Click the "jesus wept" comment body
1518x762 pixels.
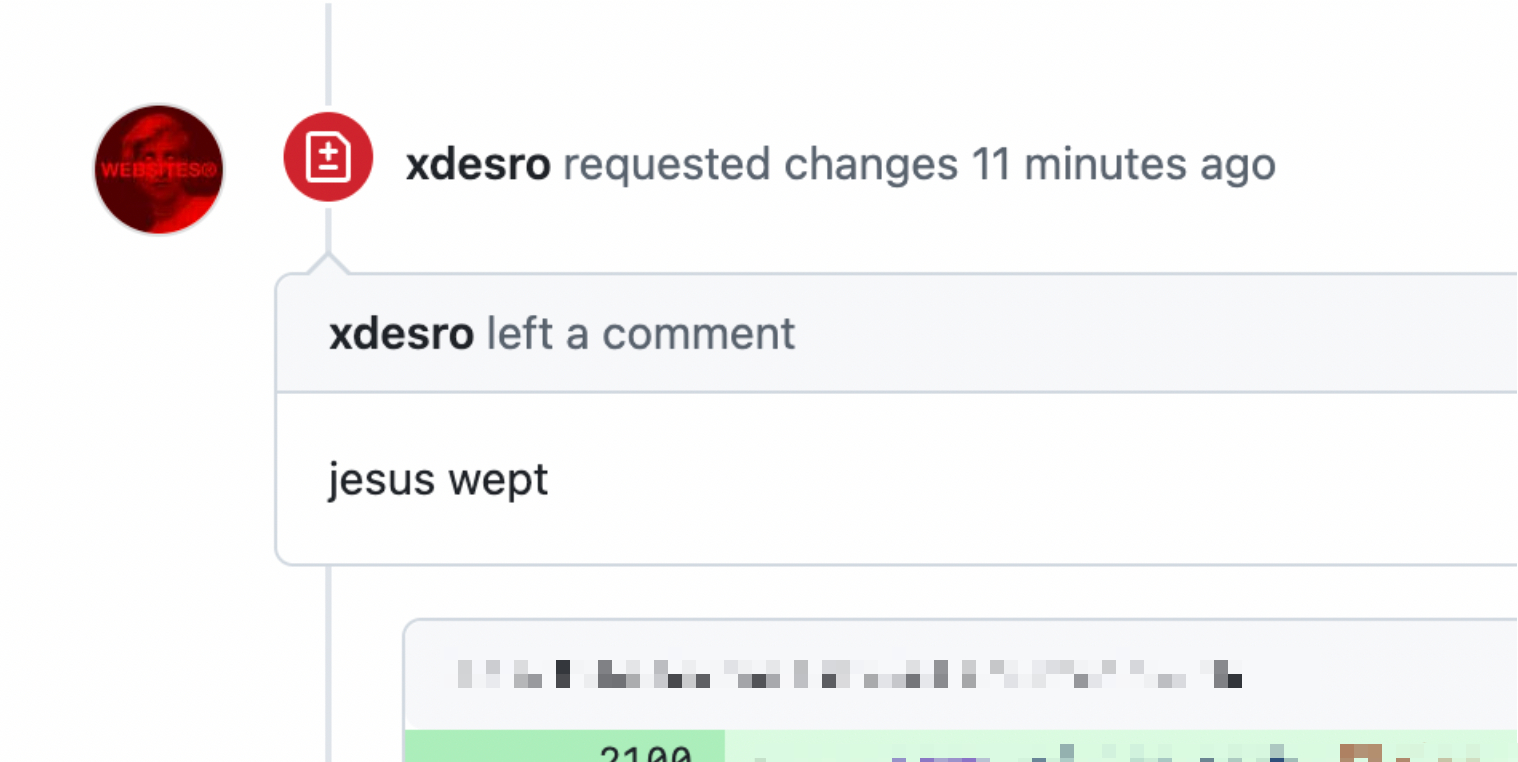tap(438, 480)
